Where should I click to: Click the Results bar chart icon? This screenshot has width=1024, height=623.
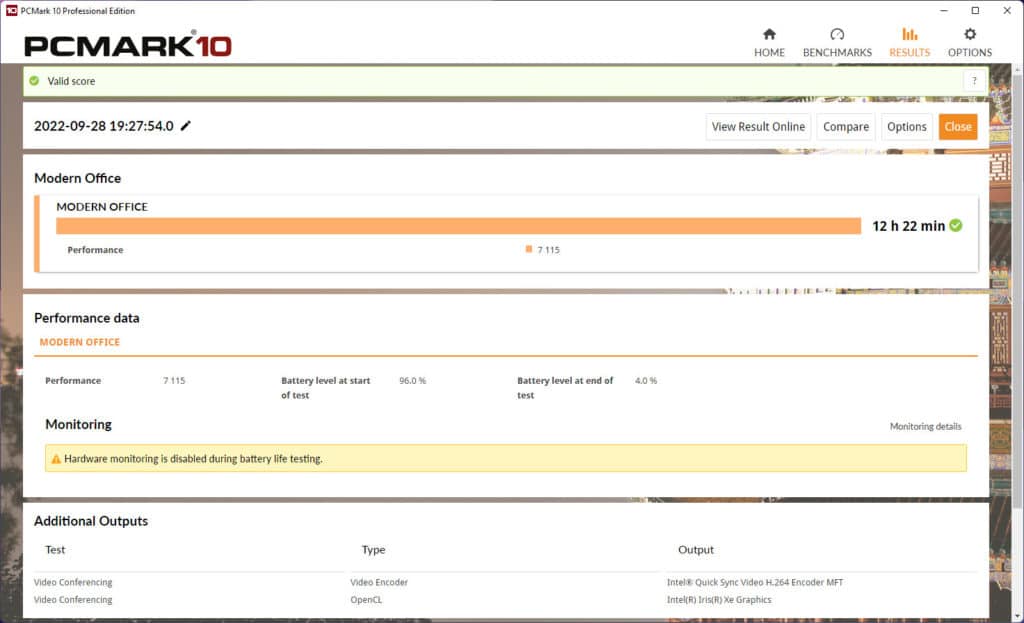pos(909,34)
